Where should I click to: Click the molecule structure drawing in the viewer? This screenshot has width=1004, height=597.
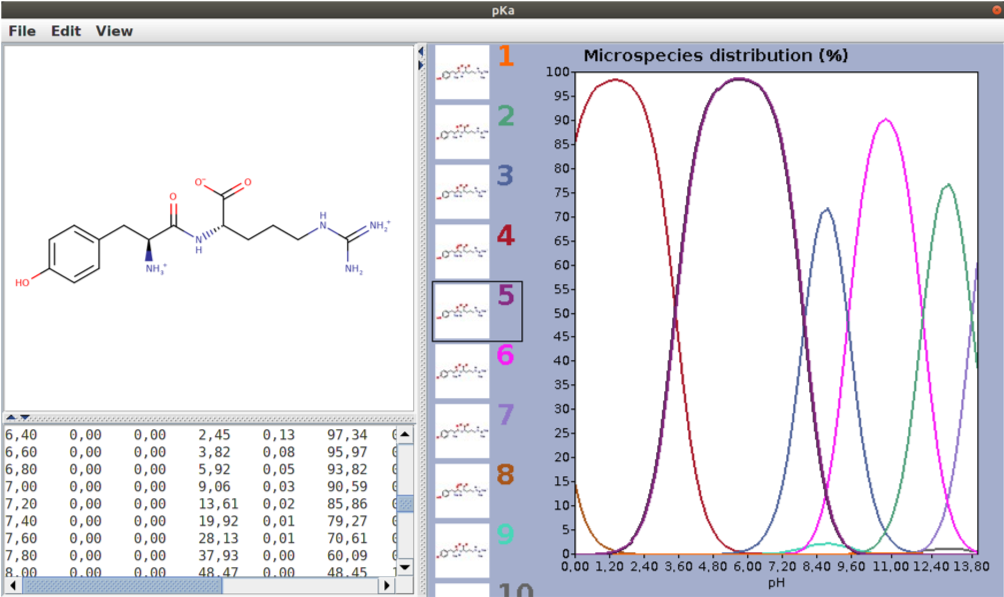[202, 231]
